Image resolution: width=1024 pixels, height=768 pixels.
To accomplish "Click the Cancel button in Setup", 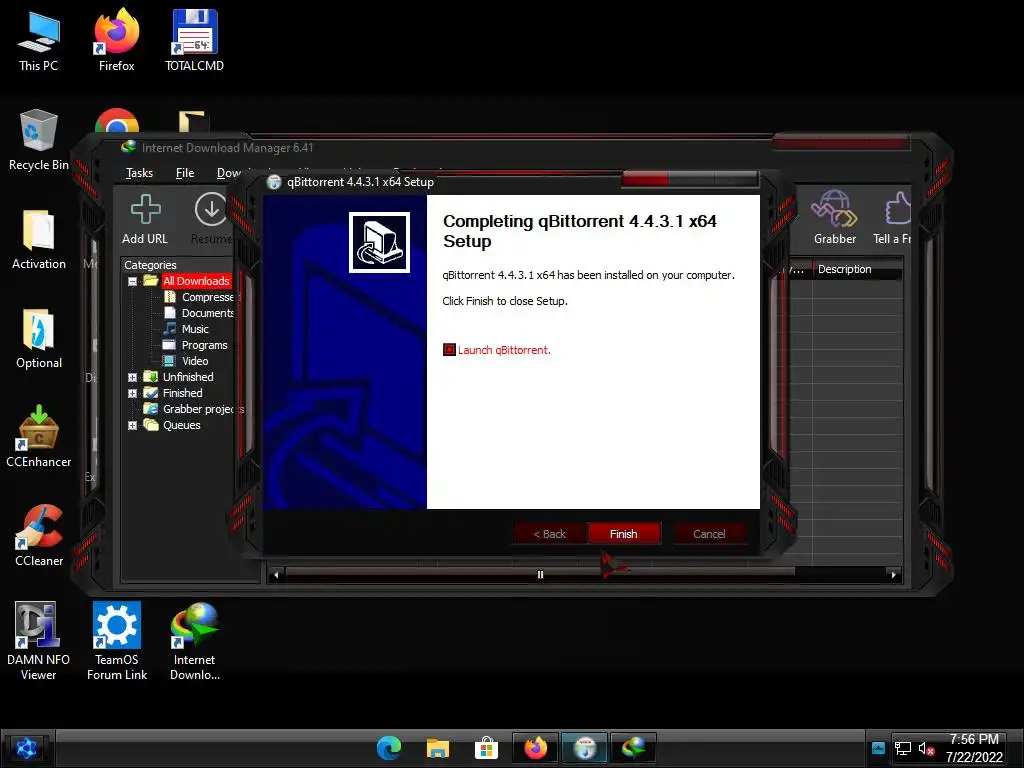I will click(x=709, y=534).
